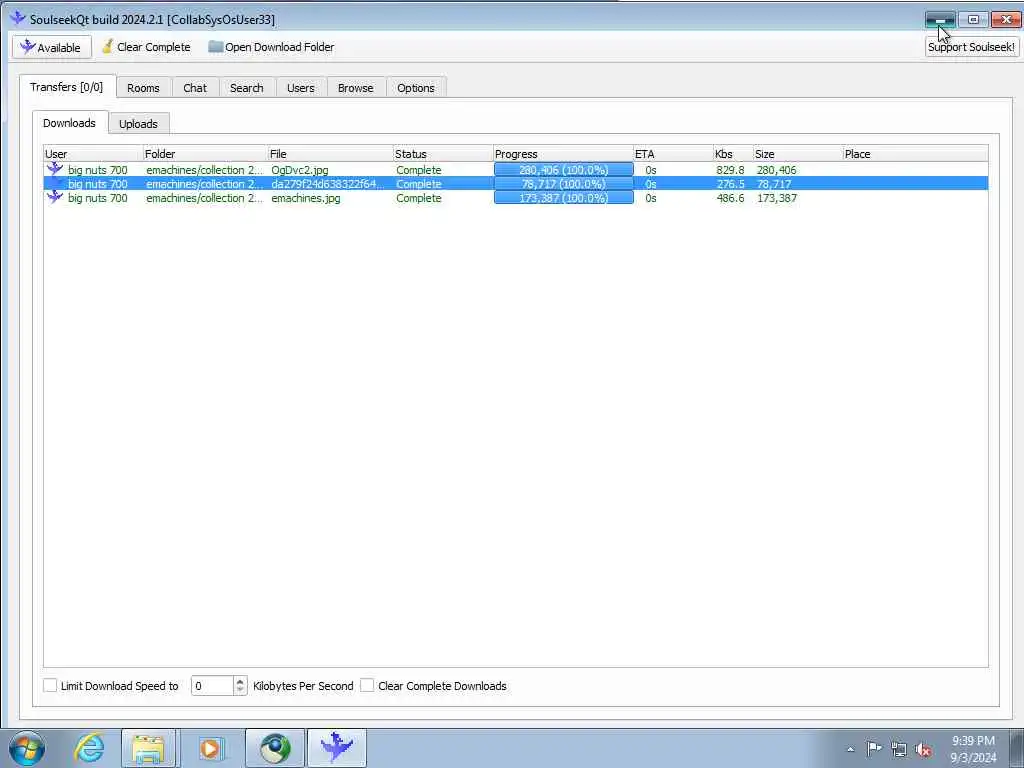This screenshot has height=768, width=1024.
Task: Click the muted volume tray icon
Action: [923, 749]
